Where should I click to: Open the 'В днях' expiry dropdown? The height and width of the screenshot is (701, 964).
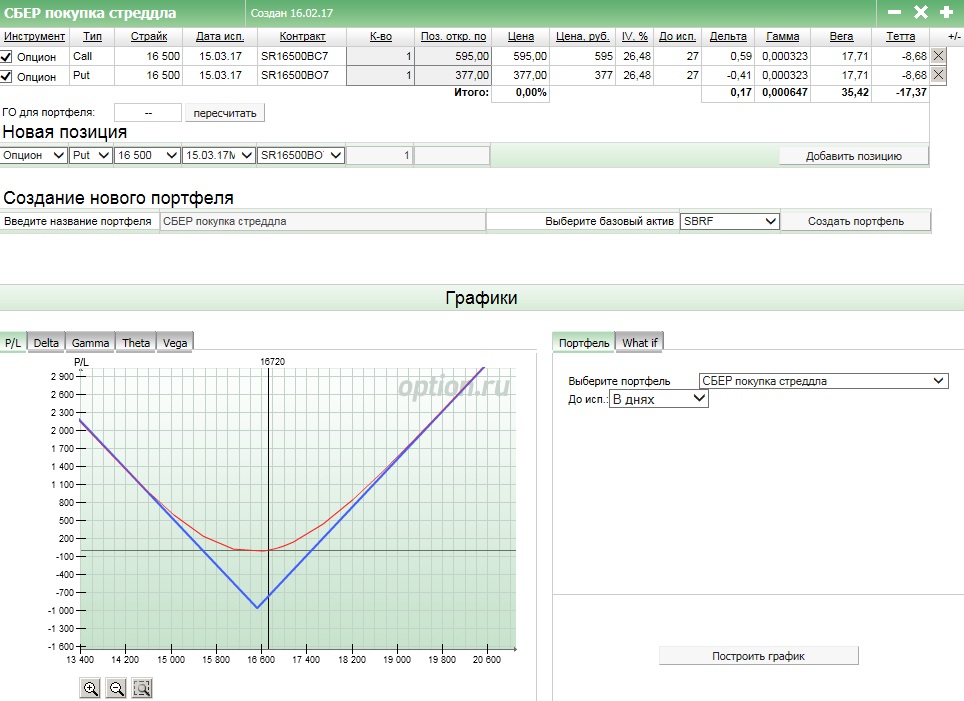pos(658,398)
